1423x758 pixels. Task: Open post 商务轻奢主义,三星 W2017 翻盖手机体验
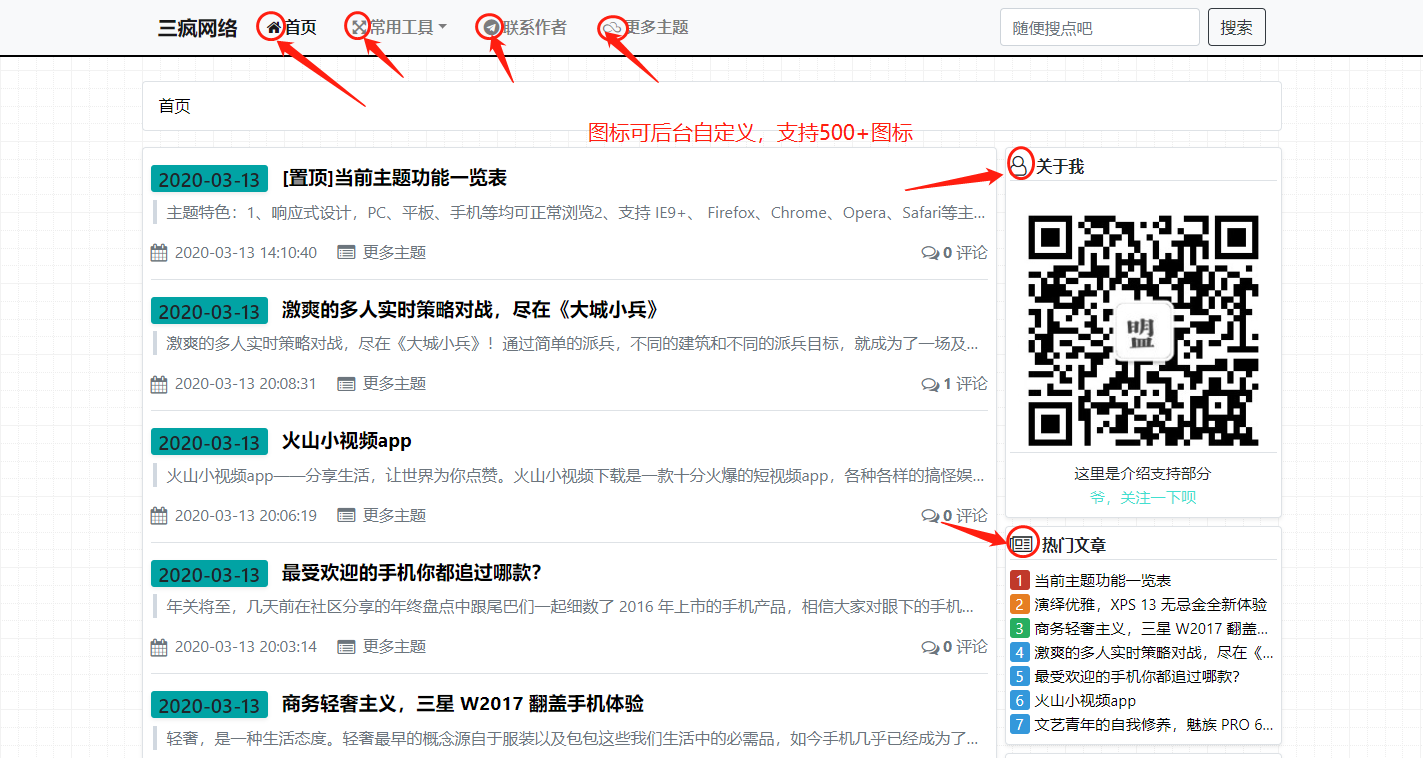click(x=463, y=704)
